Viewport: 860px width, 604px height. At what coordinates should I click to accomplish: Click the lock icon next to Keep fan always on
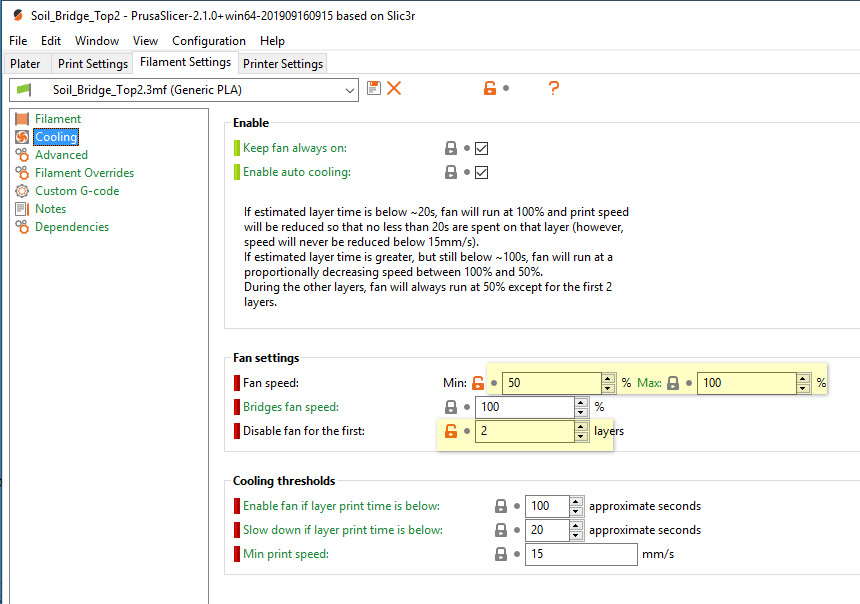tap(451, 148)
